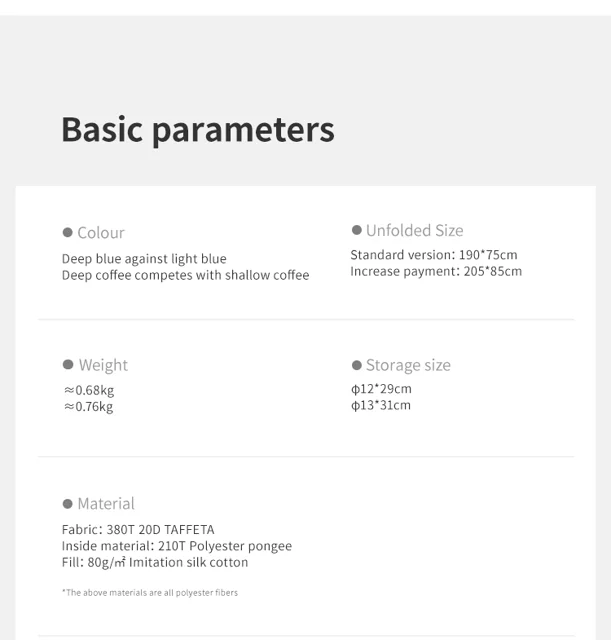
Task: Click the bullet dot beside Unfolded Size
Action: (356, 230)
